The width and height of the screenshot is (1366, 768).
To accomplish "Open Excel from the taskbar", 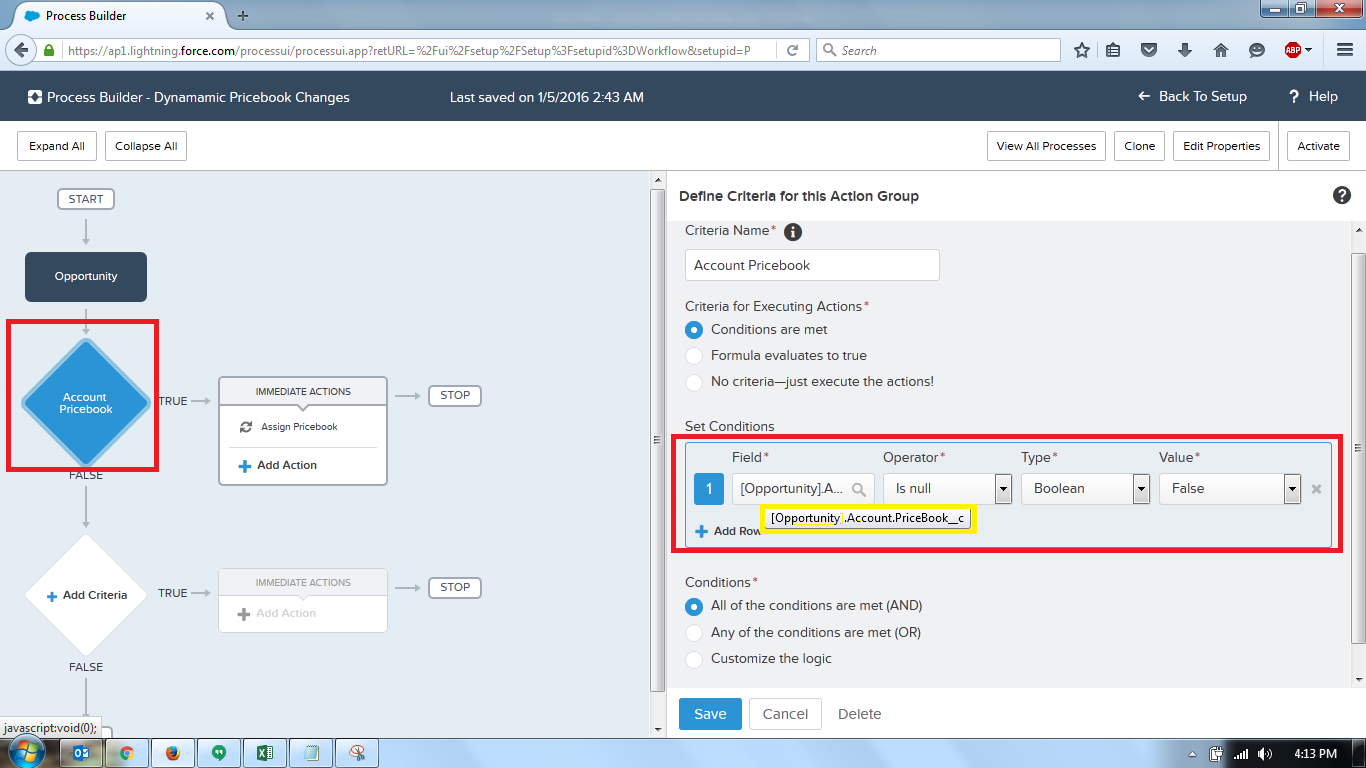I will 265,753.
